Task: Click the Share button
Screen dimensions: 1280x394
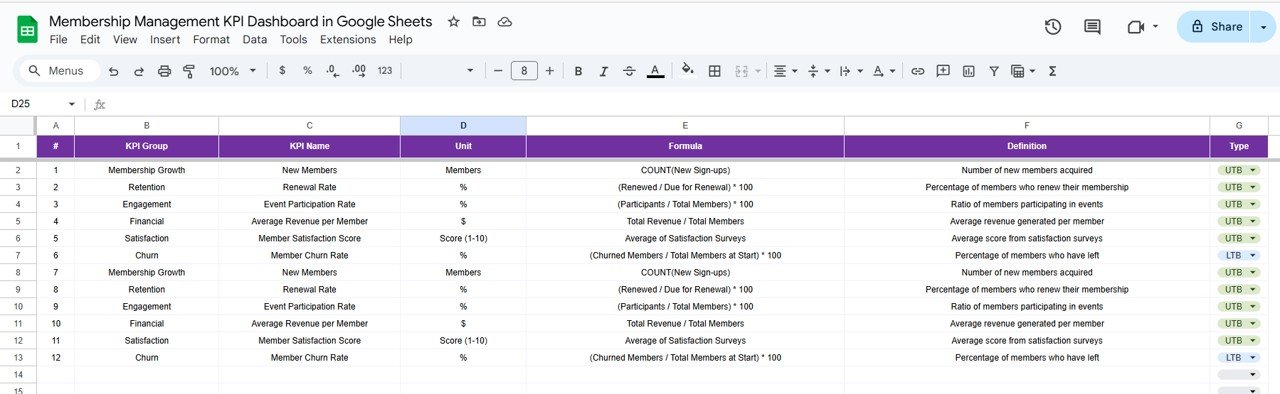Action: pos(1214,27)
